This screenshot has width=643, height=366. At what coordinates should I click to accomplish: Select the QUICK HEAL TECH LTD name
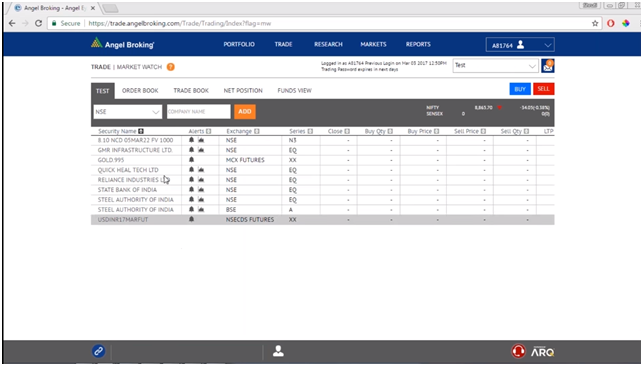(x=128, y=170)
